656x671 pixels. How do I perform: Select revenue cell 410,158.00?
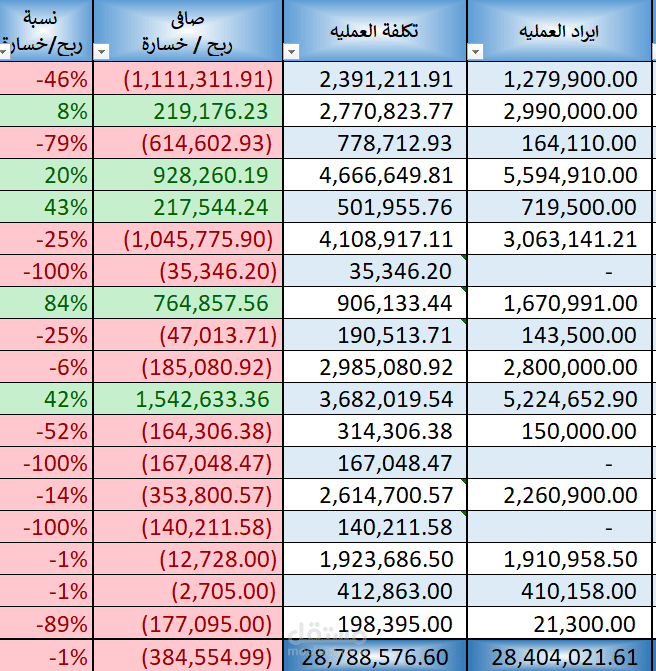click(559, 591)
